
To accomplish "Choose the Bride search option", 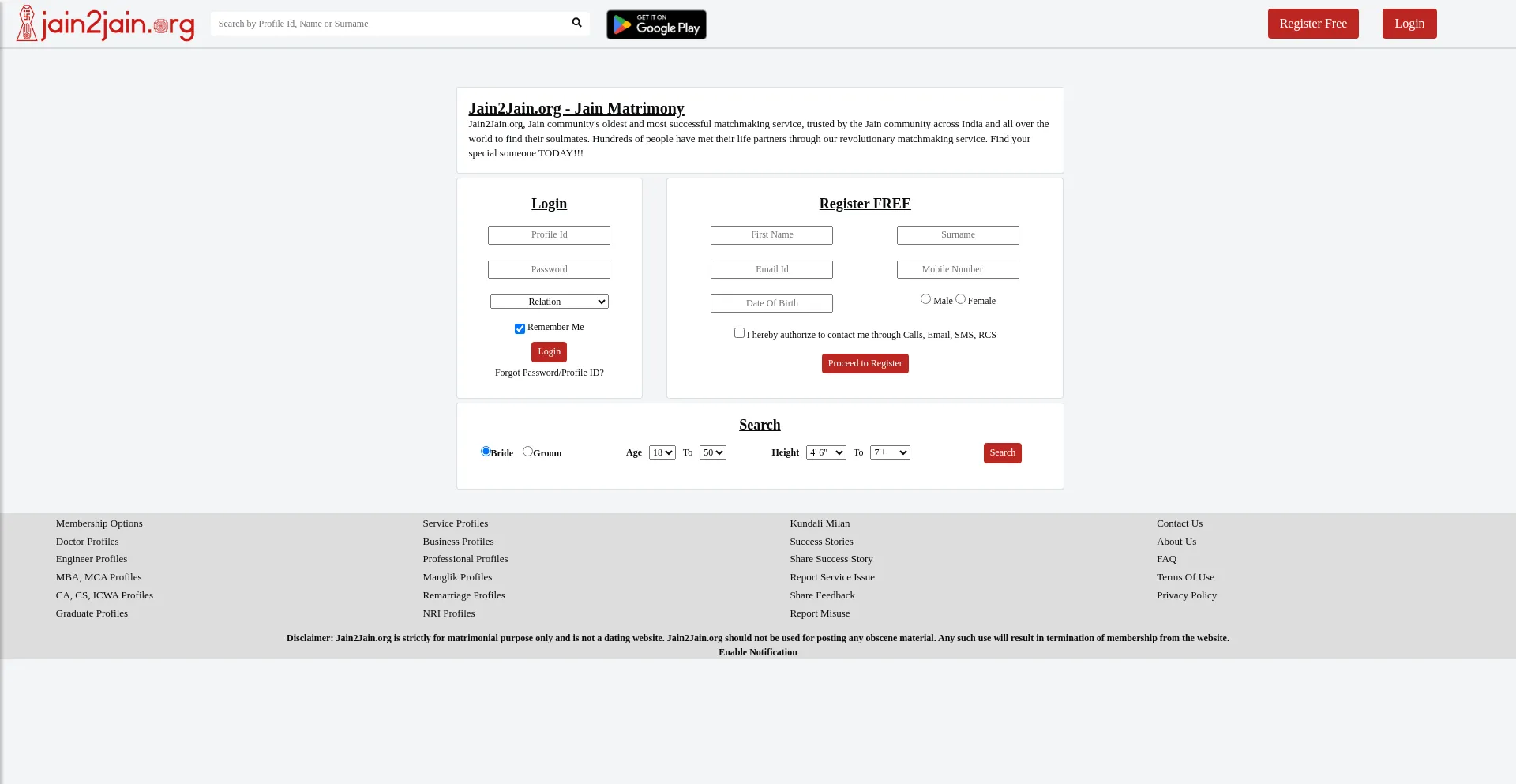I will [x=486, y=452].
